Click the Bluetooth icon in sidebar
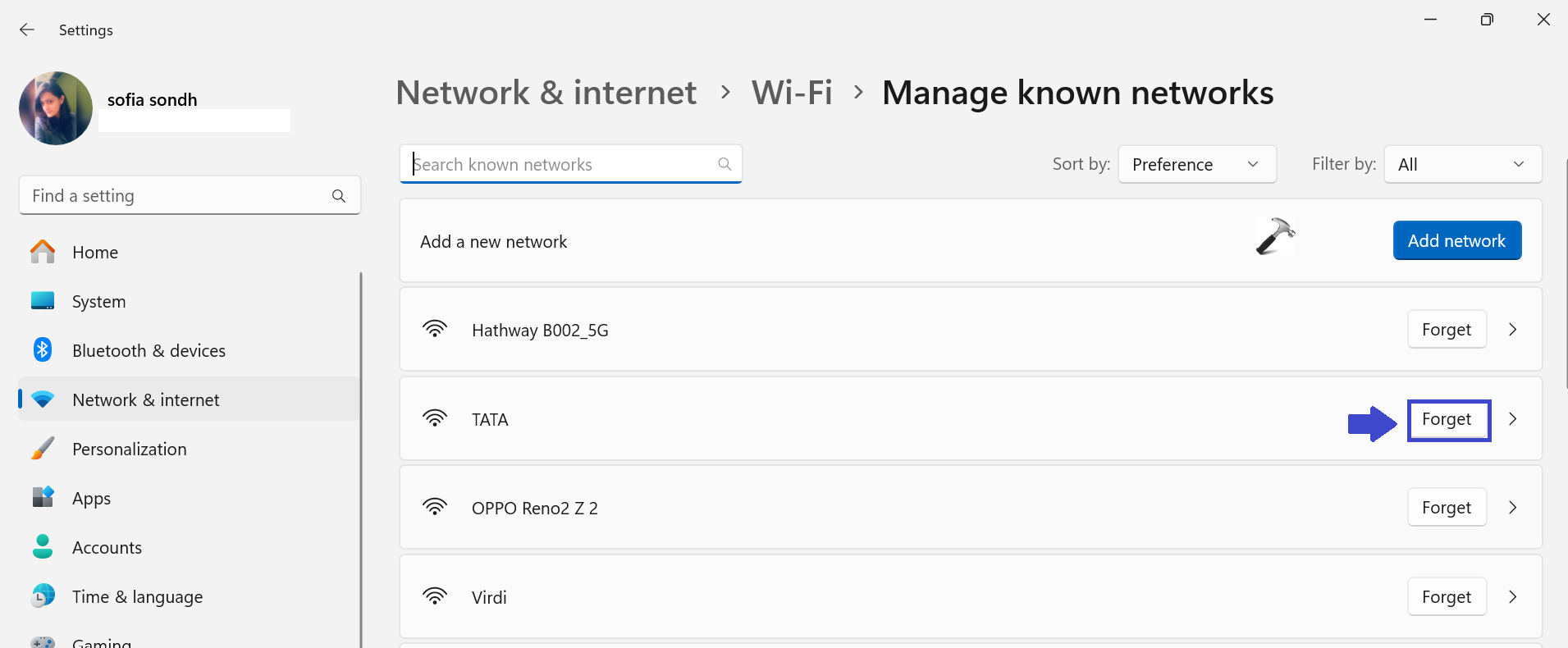 click(43, 350)
